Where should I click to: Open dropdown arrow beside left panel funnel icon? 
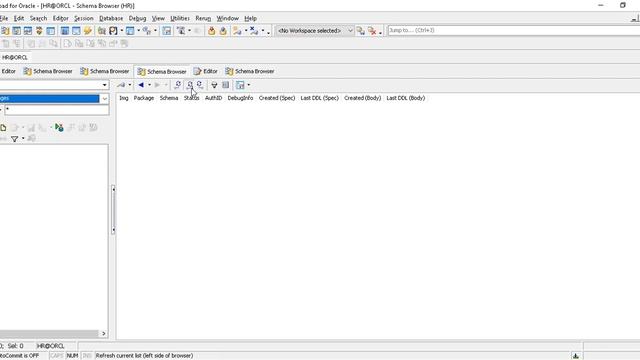coord(23,139)
